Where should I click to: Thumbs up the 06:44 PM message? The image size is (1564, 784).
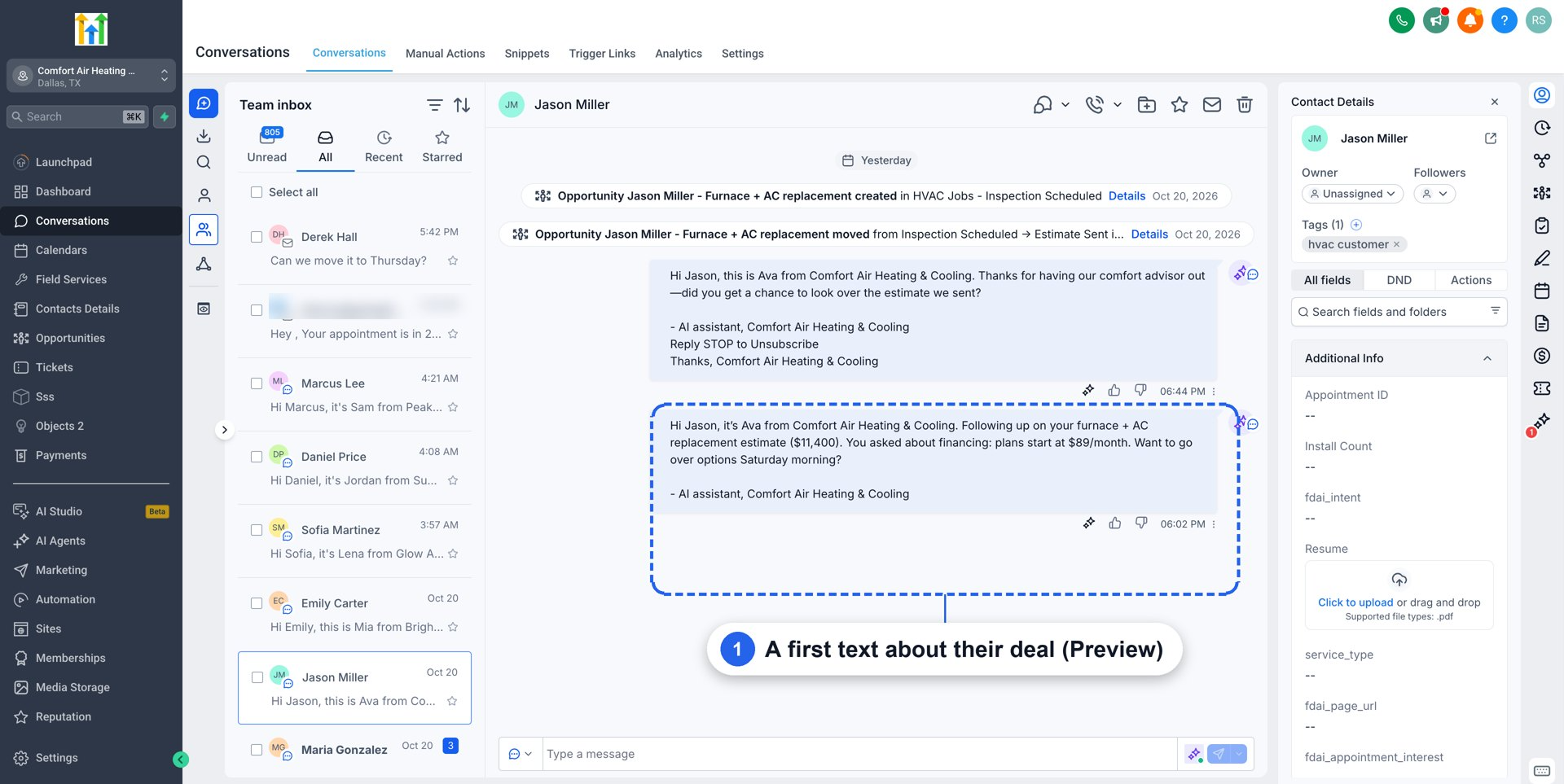click(x=1114, y=391)
